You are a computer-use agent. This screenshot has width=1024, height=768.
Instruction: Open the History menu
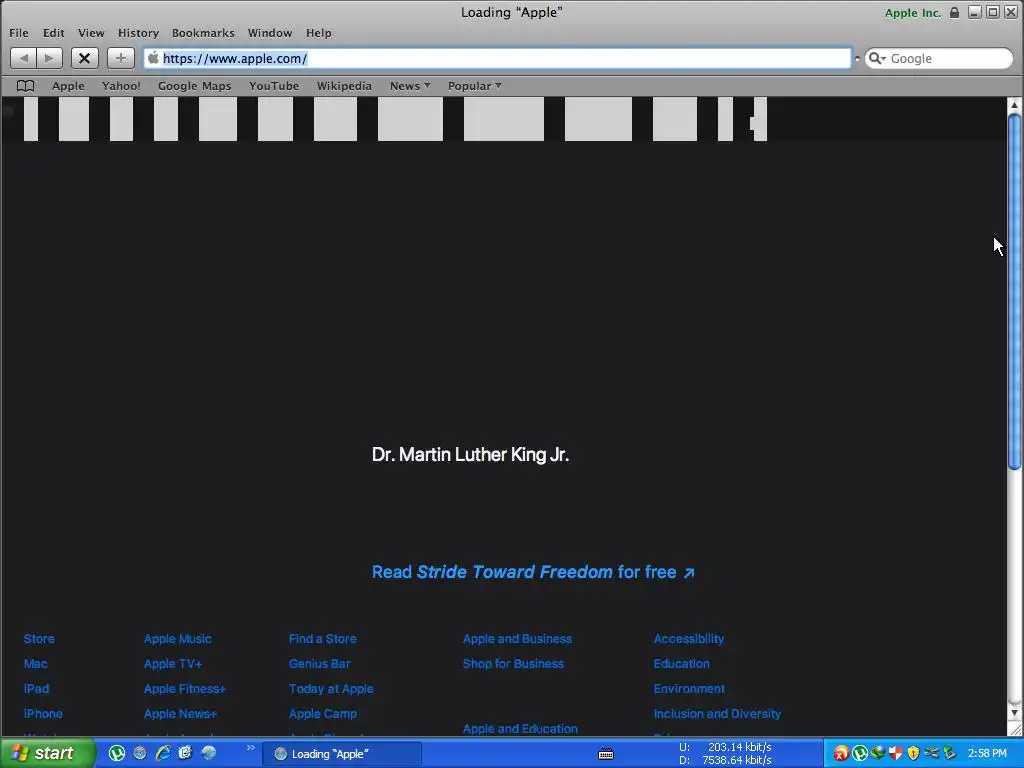tap(138, 33)
